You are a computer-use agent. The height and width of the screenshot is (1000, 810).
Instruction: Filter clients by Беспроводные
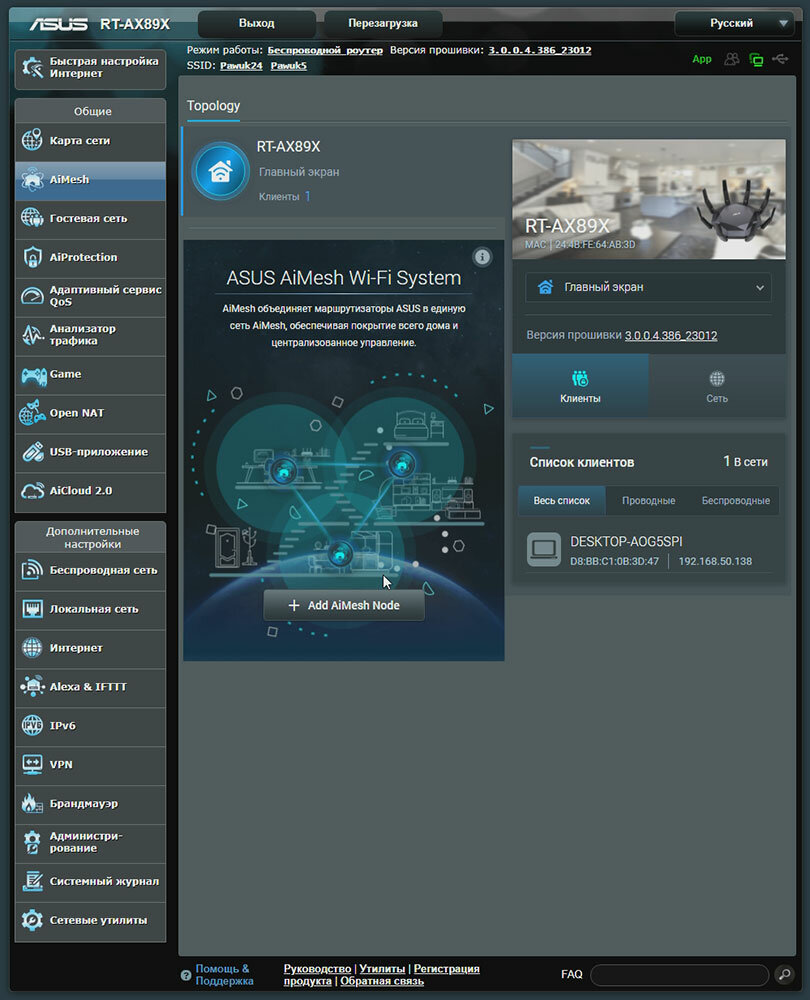[735, 501]
